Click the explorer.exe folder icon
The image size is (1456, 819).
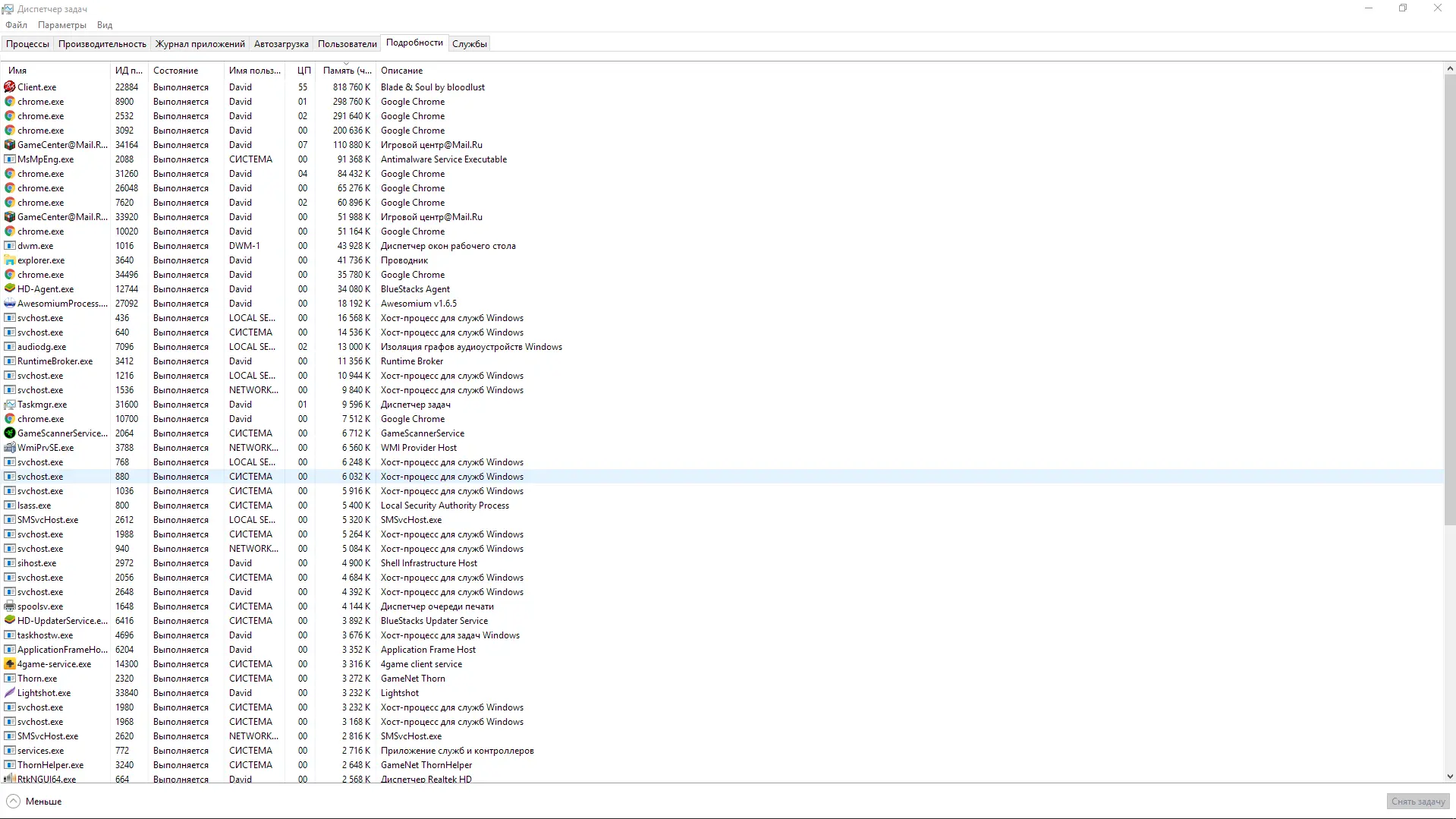coord(10,260)
